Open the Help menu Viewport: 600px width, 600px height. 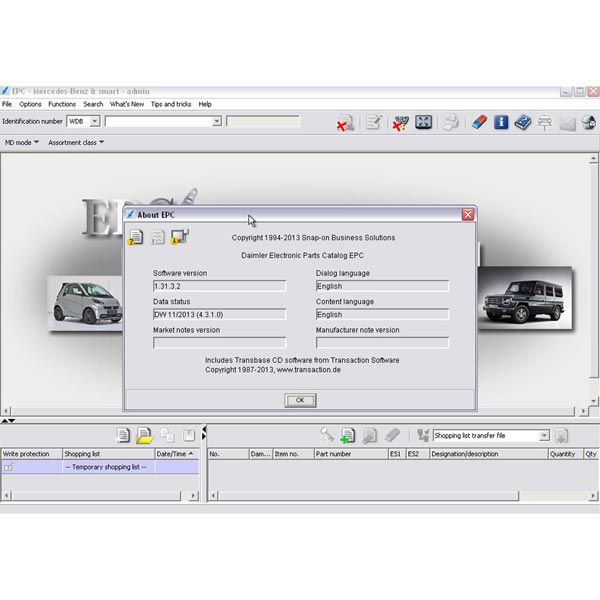205,104
